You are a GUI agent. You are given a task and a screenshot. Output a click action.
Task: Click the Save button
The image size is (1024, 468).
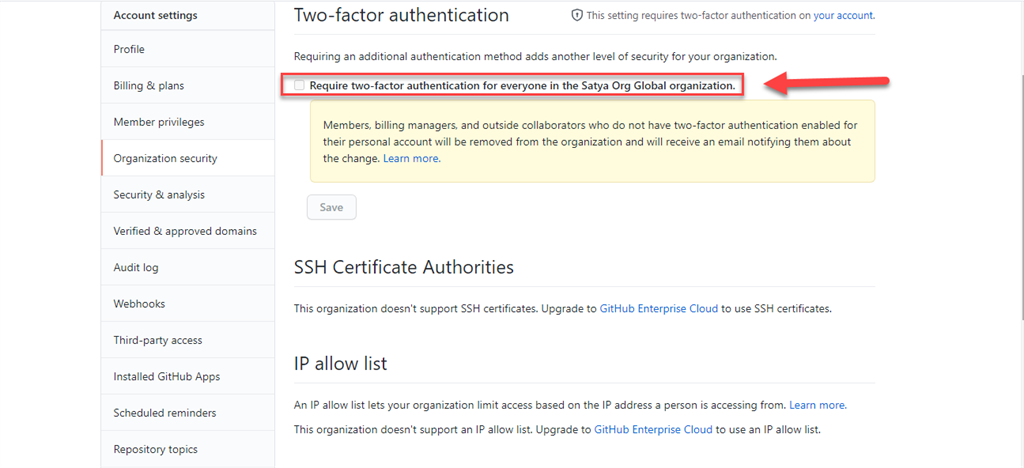click(x=331, y=208)
